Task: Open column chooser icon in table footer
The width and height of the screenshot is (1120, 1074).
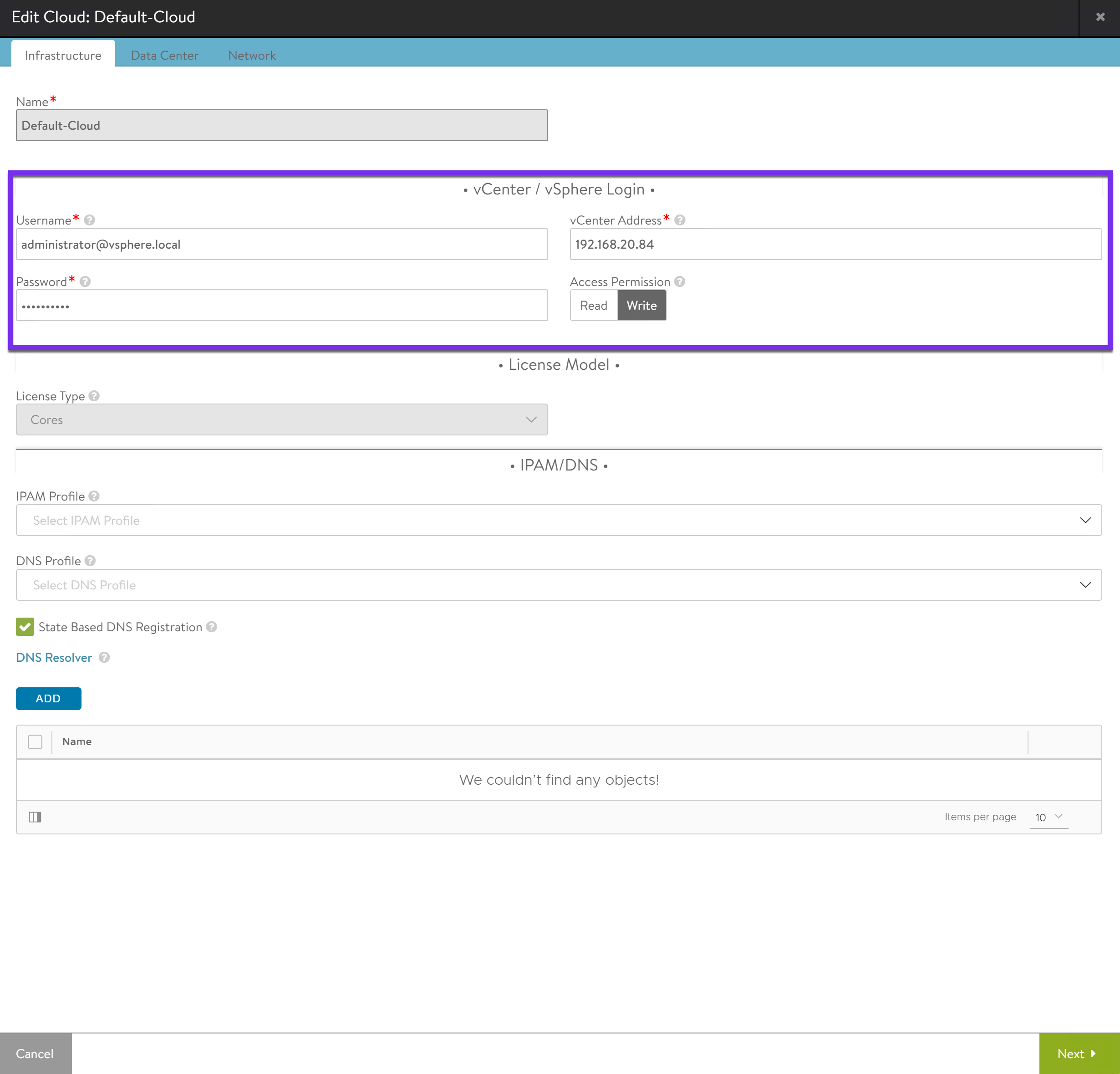Action: point(36,817)
